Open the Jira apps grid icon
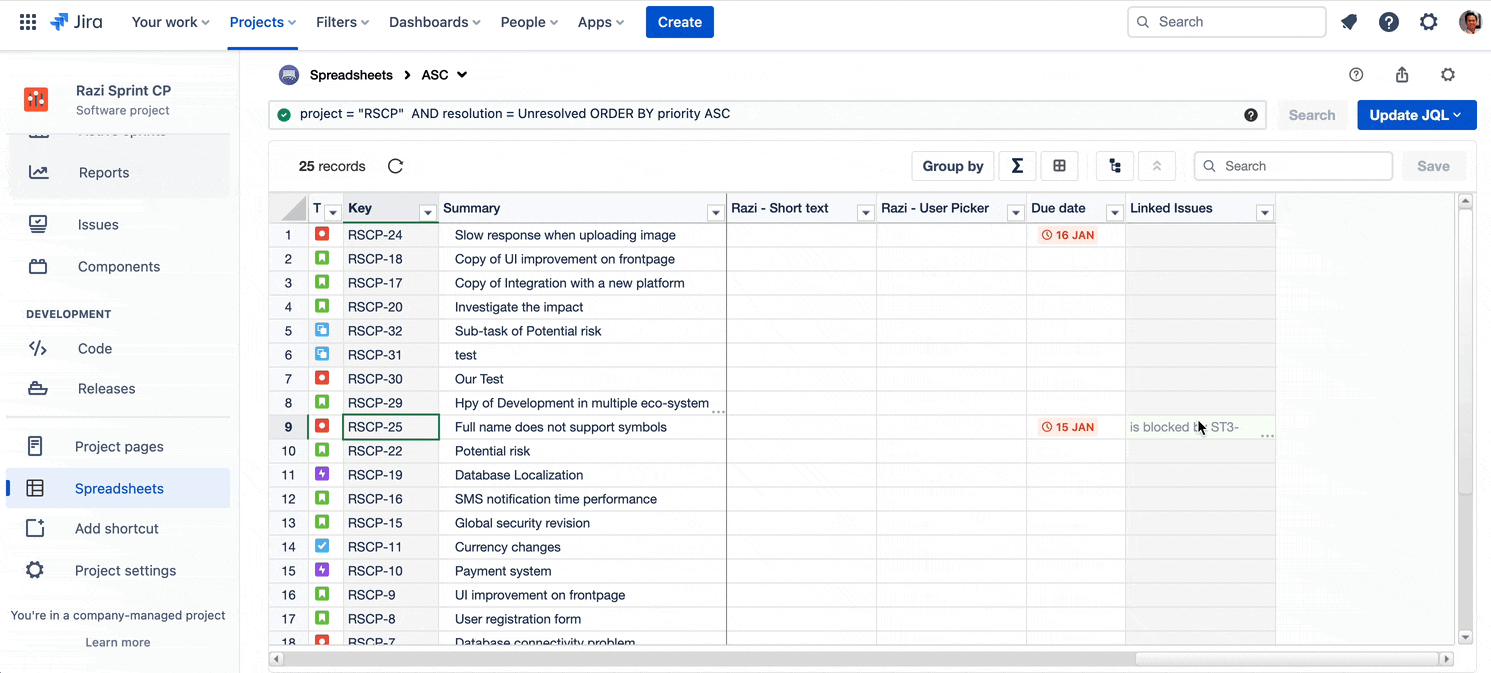1491x673 pixels. 27,21
